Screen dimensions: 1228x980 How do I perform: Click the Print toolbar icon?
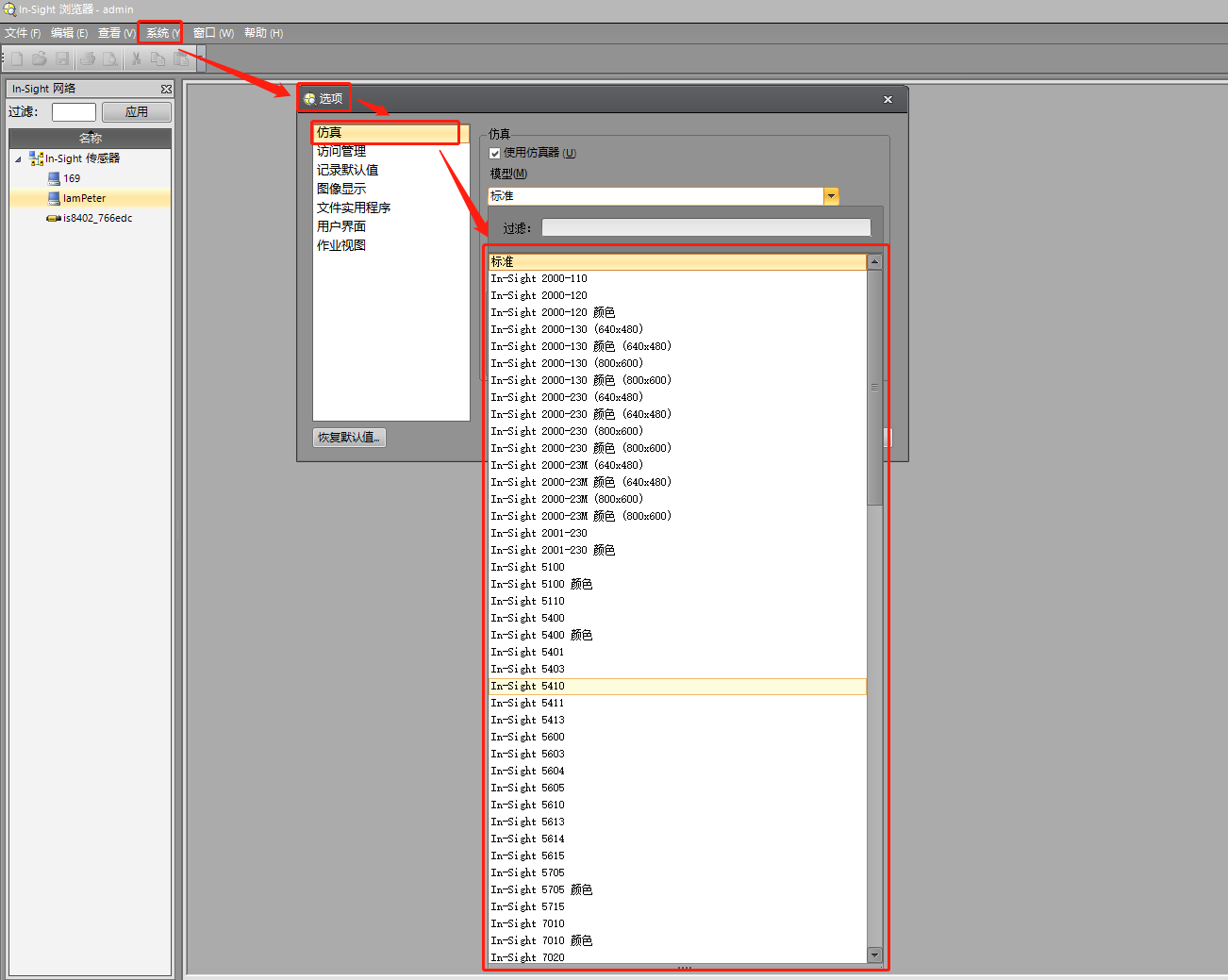(88, 58)
